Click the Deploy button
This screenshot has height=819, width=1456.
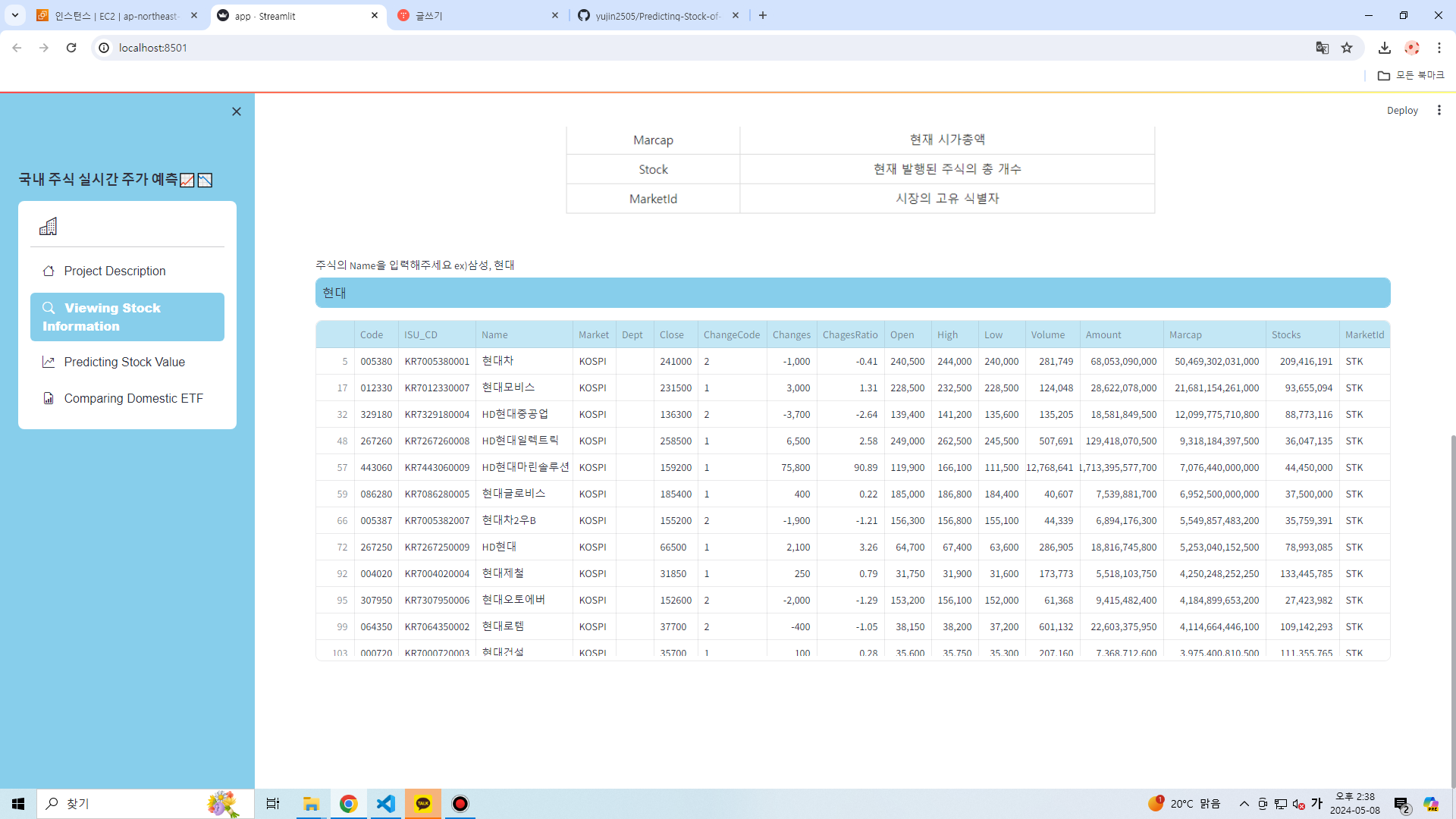pos(1401,110)
